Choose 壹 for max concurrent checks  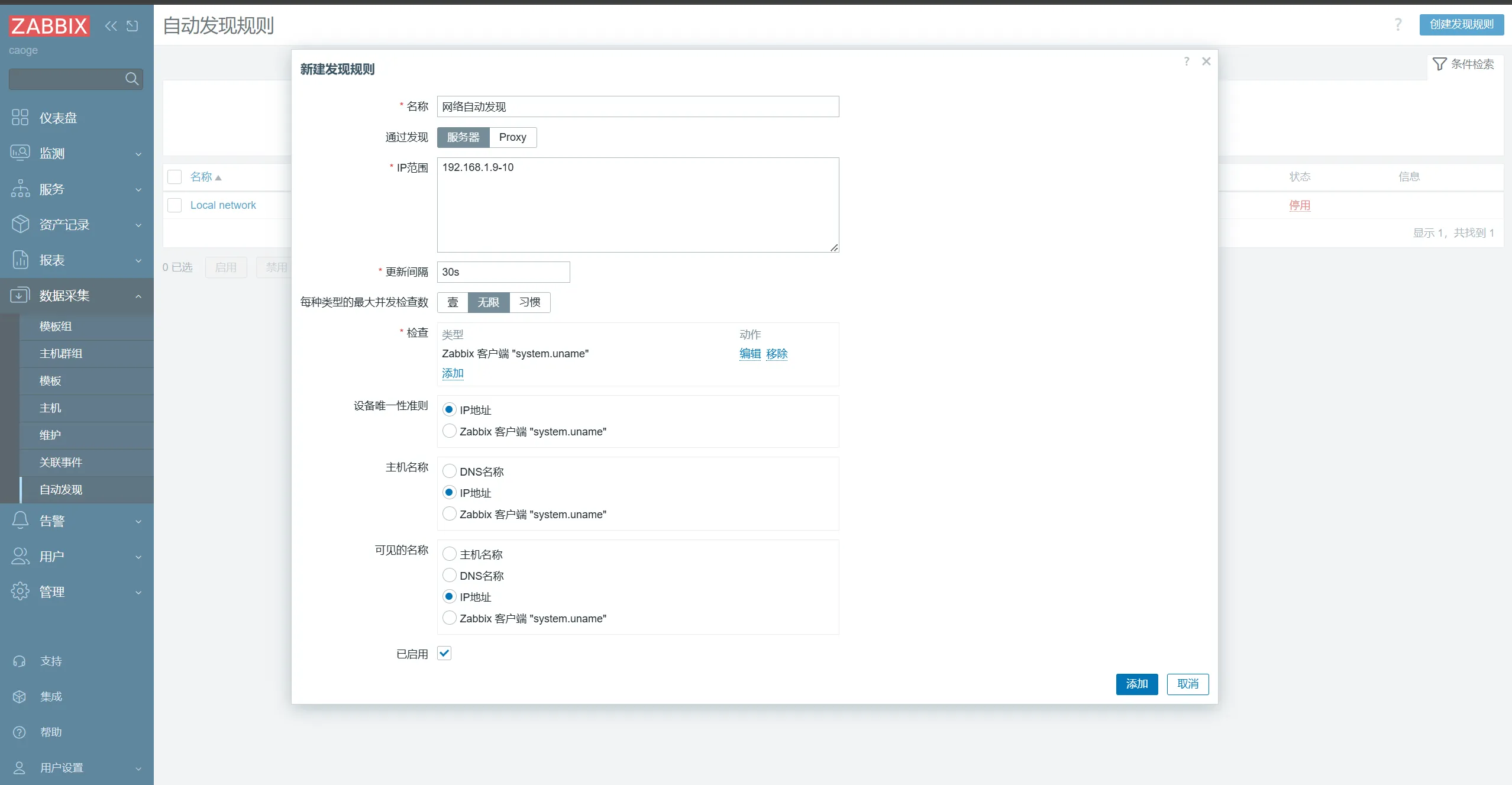[x=453, y=302]
